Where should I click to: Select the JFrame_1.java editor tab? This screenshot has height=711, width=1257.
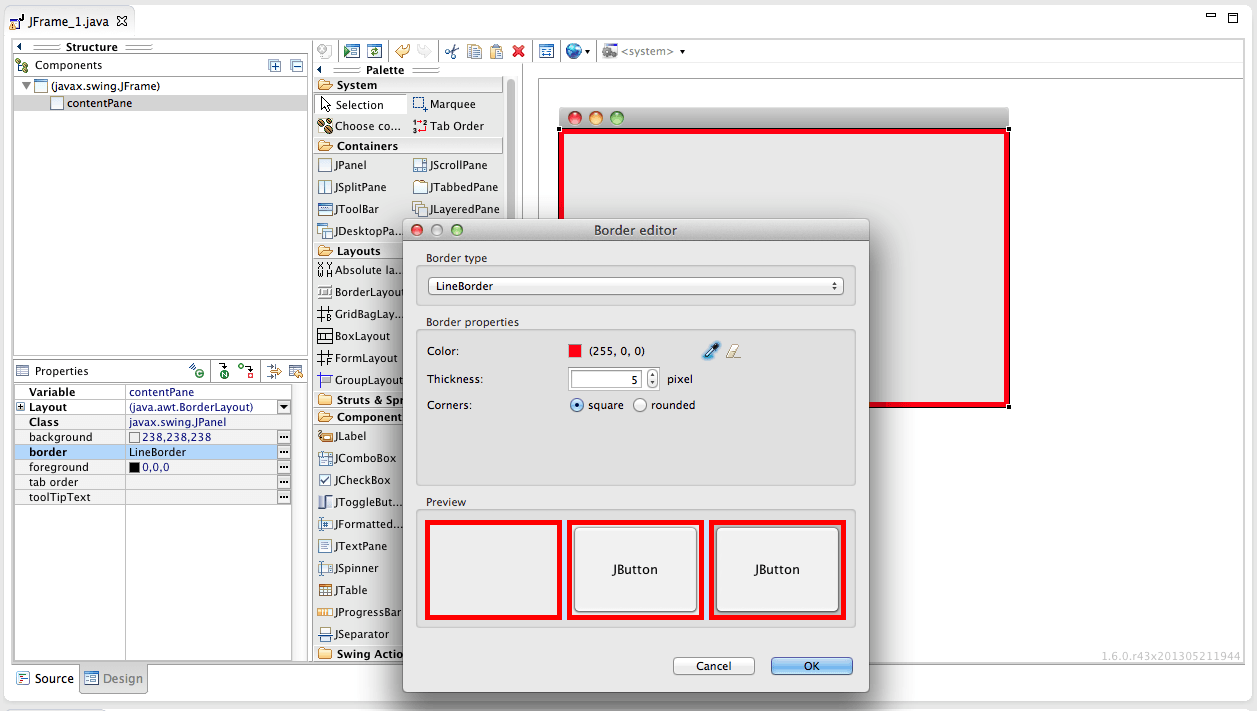click(x=66, y=20)
